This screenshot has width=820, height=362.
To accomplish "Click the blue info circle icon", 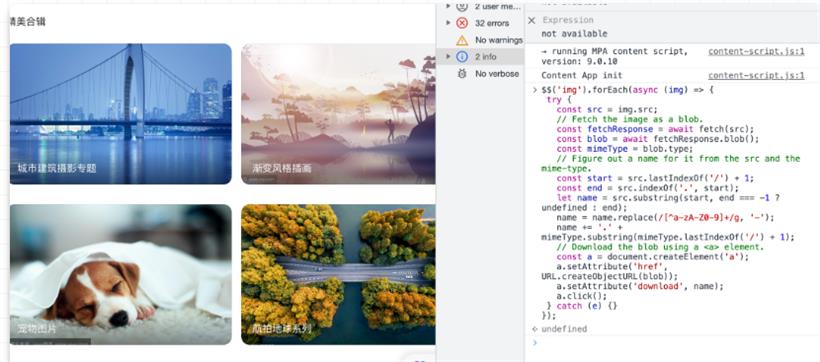I will tap(462, 56).
